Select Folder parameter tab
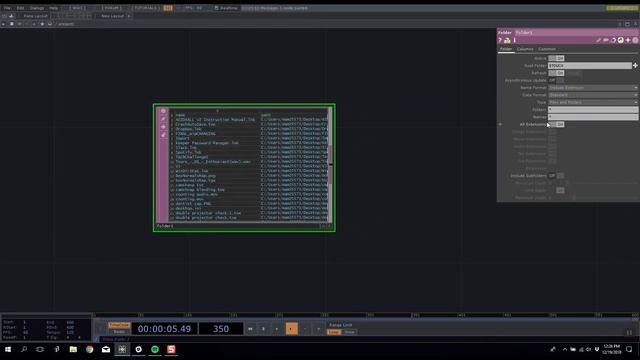The width and height of the screenshot is (640, 360). [506, 49]
